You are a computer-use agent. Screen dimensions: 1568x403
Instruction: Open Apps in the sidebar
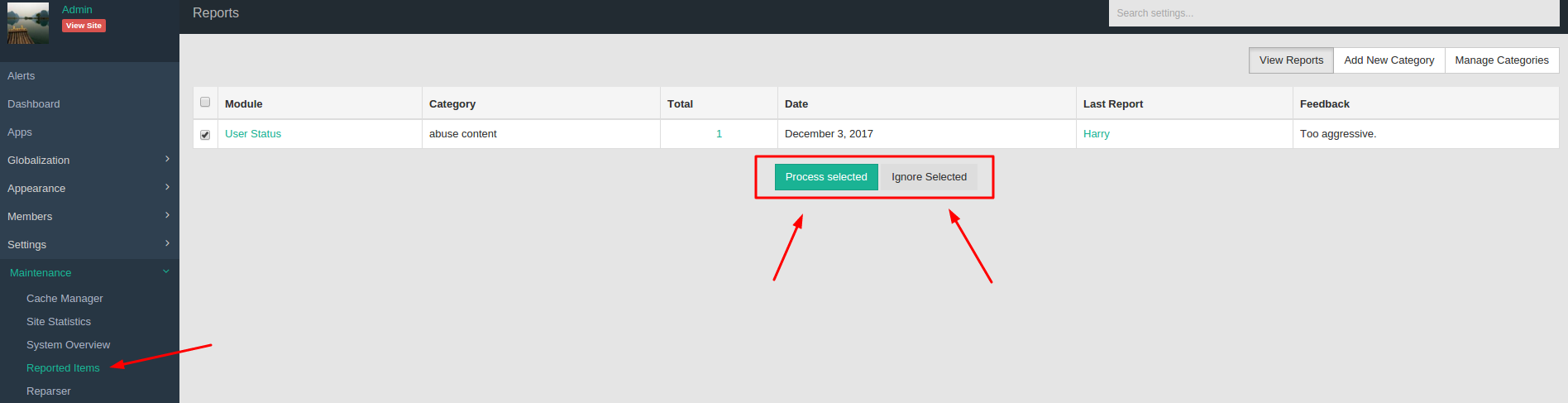[x=20, y=132]
